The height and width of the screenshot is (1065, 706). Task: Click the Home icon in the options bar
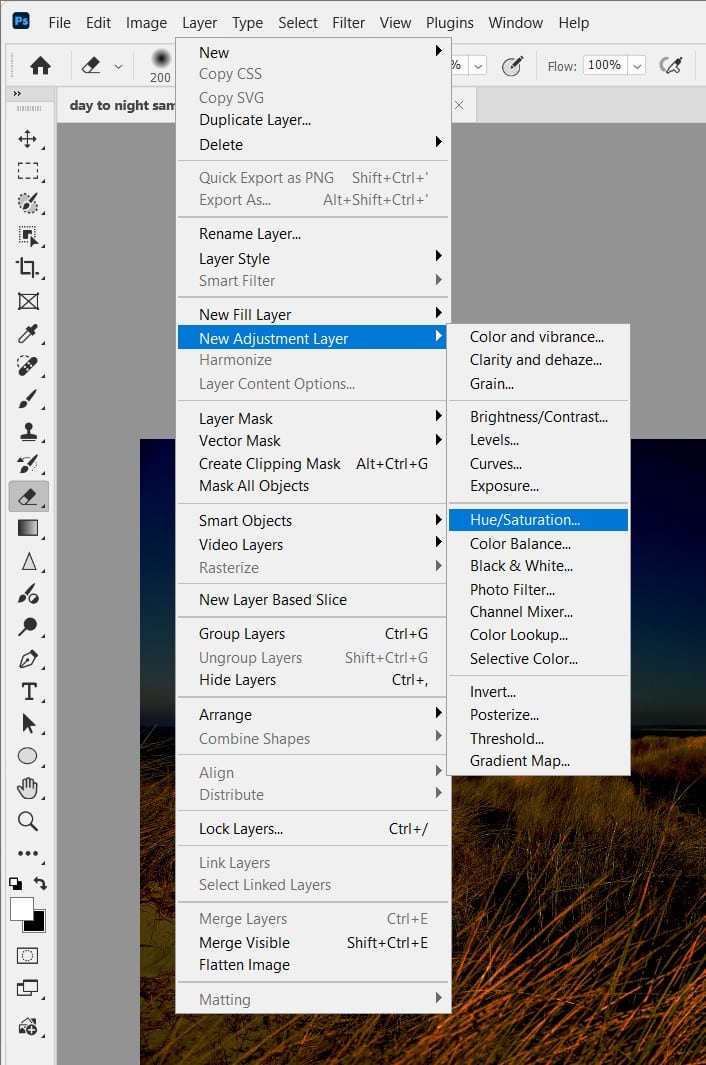(38, 64)
